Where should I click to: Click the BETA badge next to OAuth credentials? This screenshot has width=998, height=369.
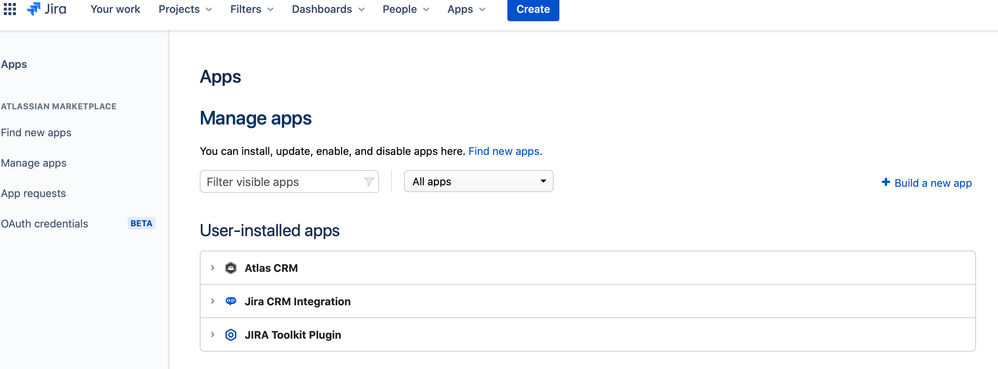pyautogui.click(x=141, y=224)
